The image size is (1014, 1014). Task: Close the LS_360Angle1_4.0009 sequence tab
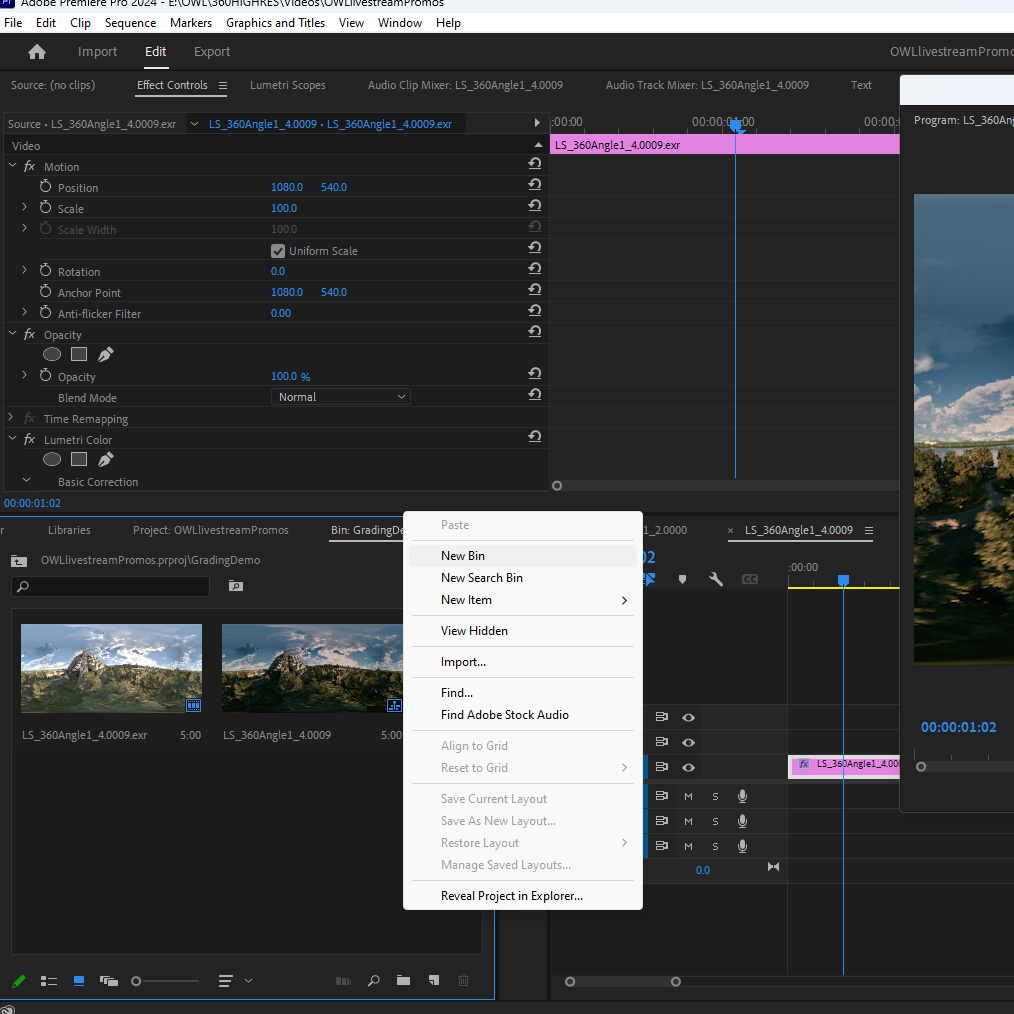click(x=731, y=531)
